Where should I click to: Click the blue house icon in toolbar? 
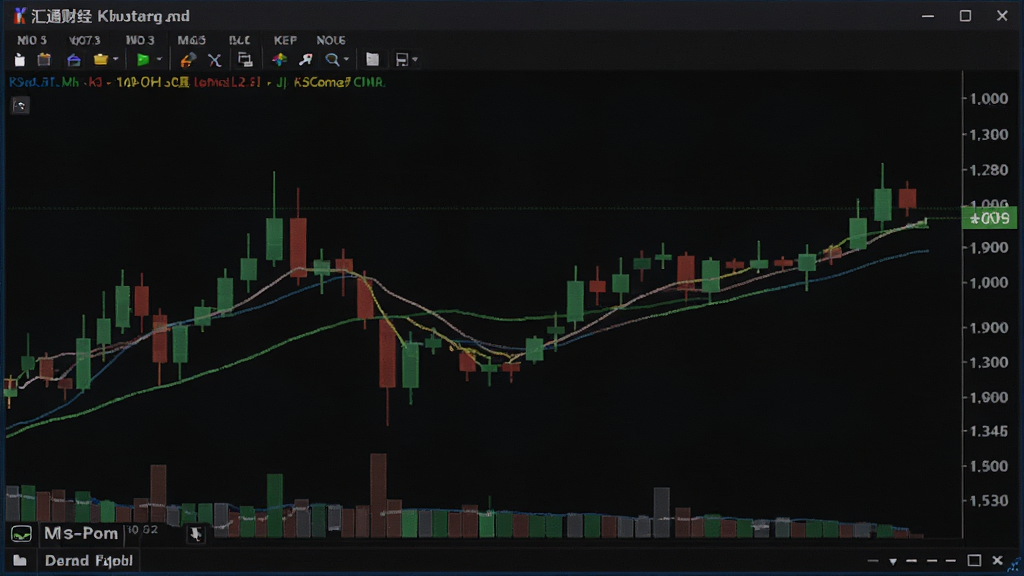74,60
